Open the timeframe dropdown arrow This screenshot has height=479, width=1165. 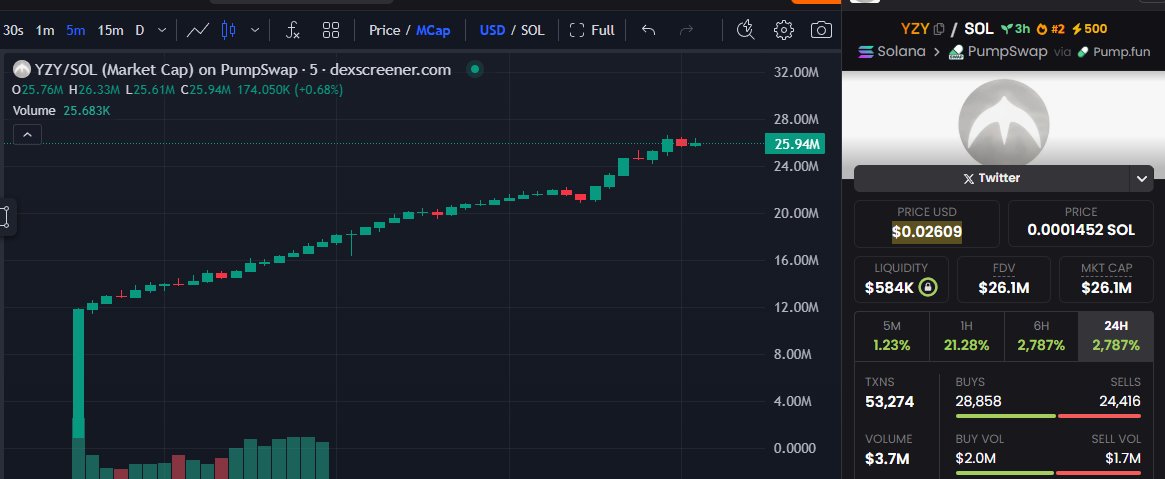pos(162,30)
